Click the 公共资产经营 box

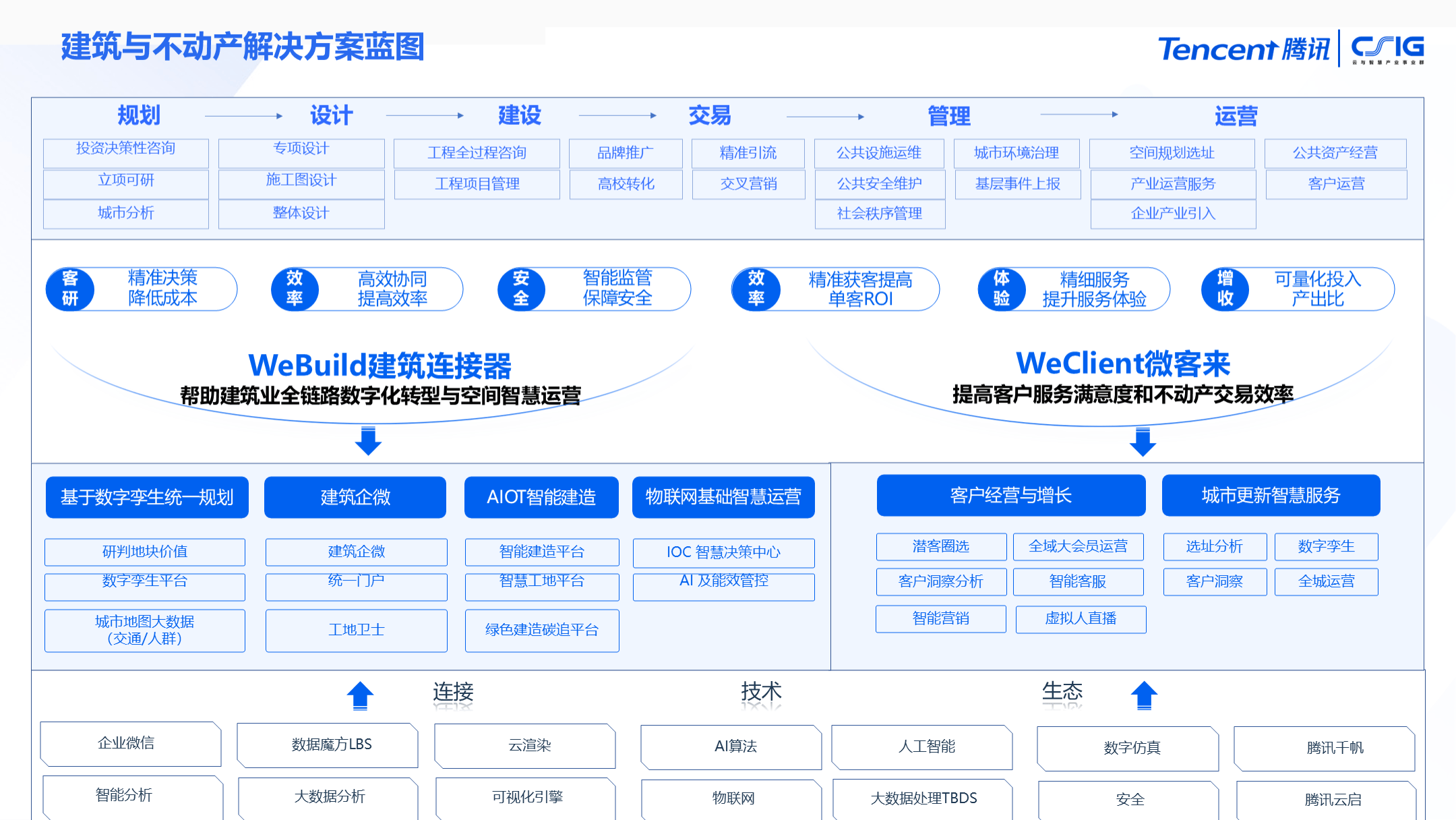[x=1336, y=153]
